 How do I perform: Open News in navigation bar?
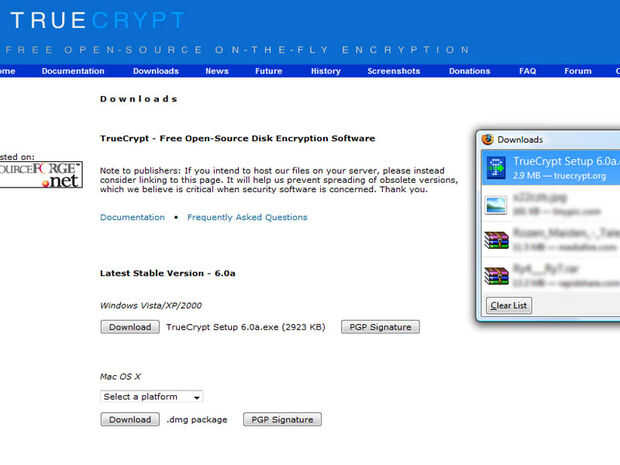pyautogui.click(x=217, y=71)
